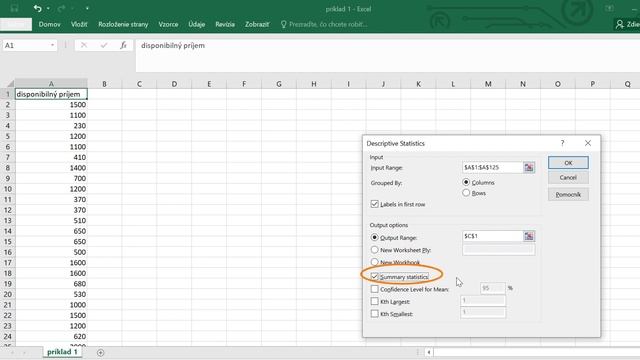Click Output Range collapse-dialog icon
Image resolution: width=640 pixels, height=360 pixels.
coord(529,236)
